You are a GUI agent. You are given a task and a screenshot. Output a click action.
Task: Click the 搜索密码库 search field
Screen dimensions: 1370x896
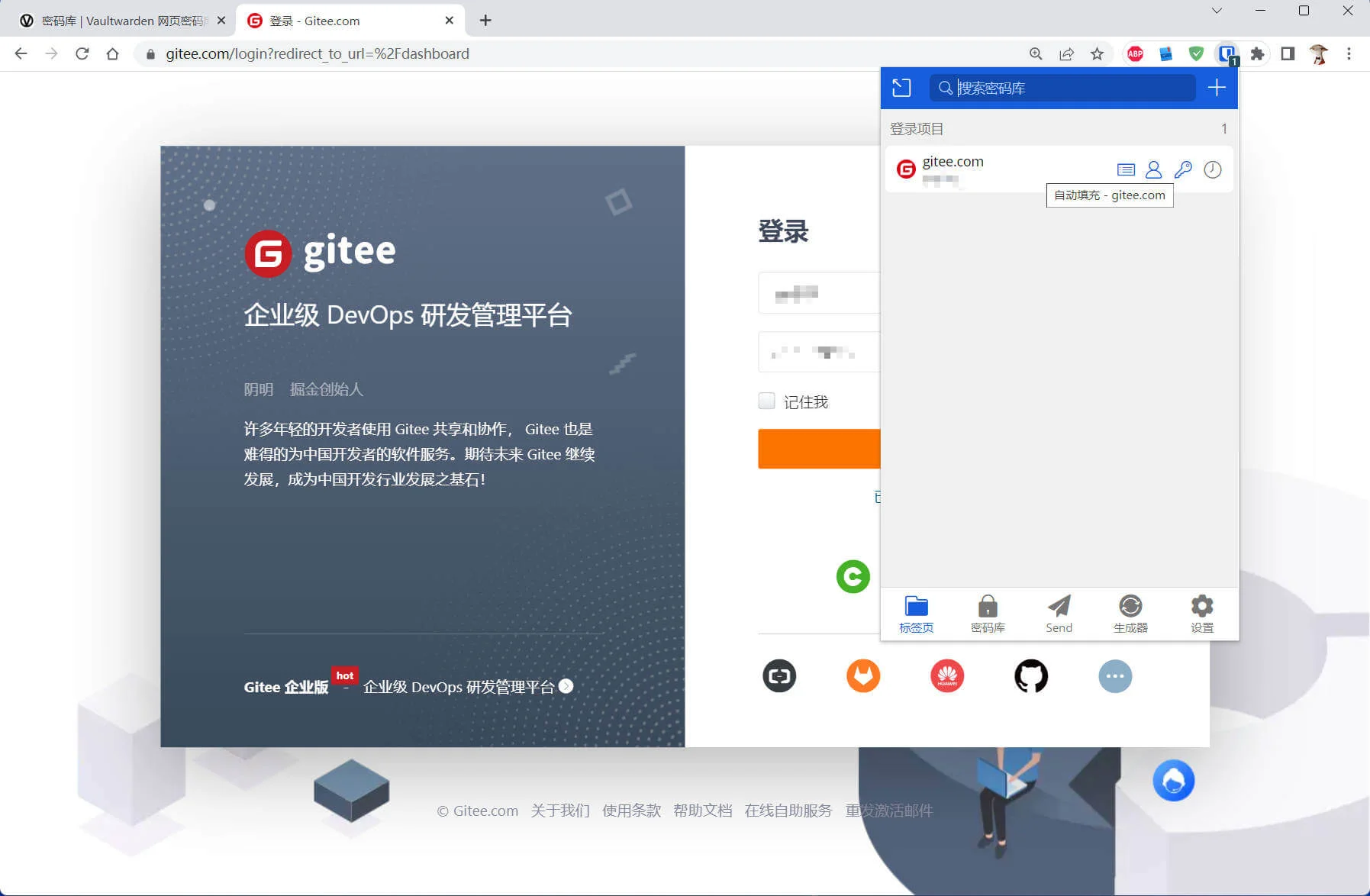[x=1069, y=88]
